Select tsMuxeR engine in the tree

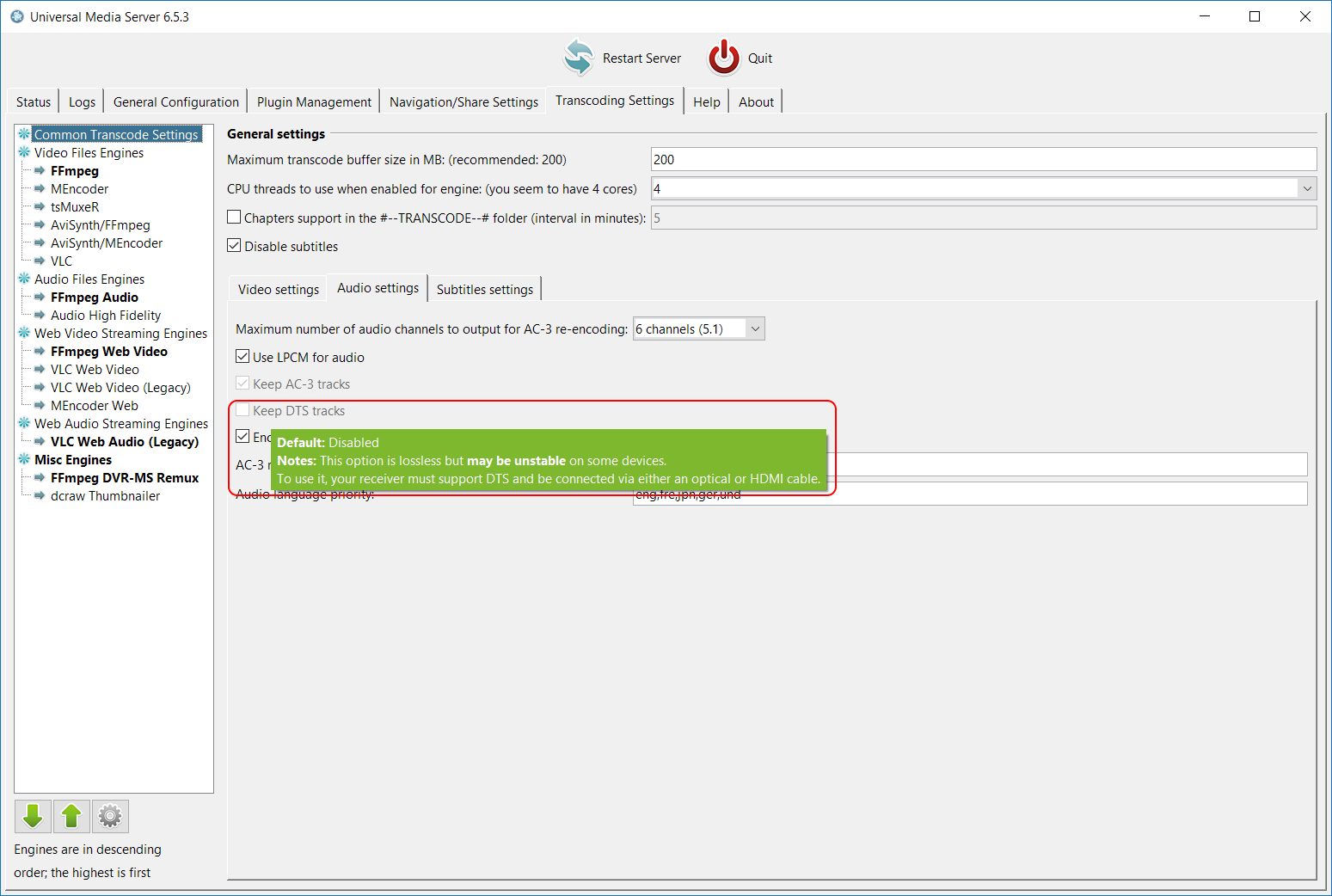coord(75,206)
